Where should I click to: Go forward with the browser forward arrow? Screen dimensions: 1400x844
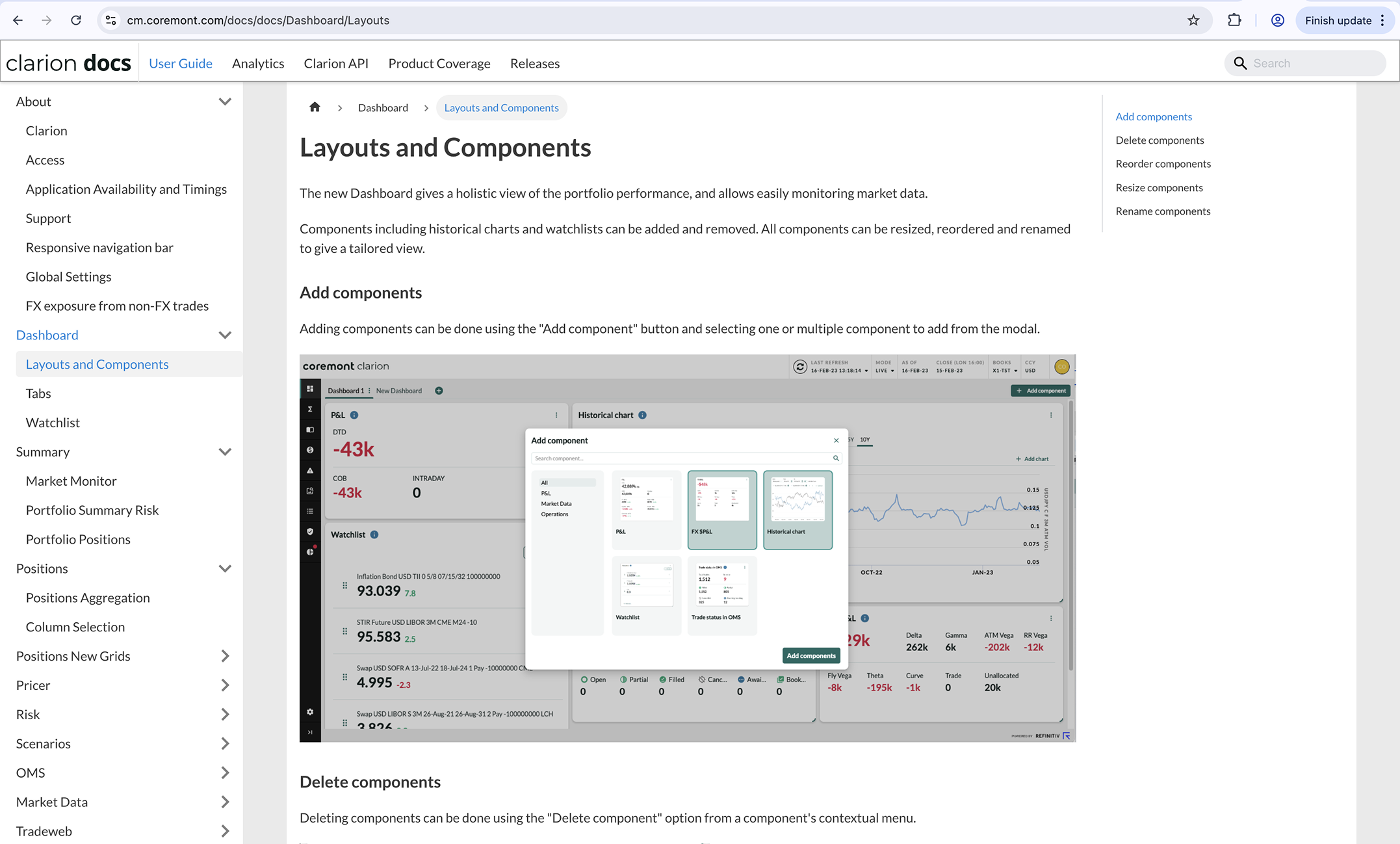47,20
